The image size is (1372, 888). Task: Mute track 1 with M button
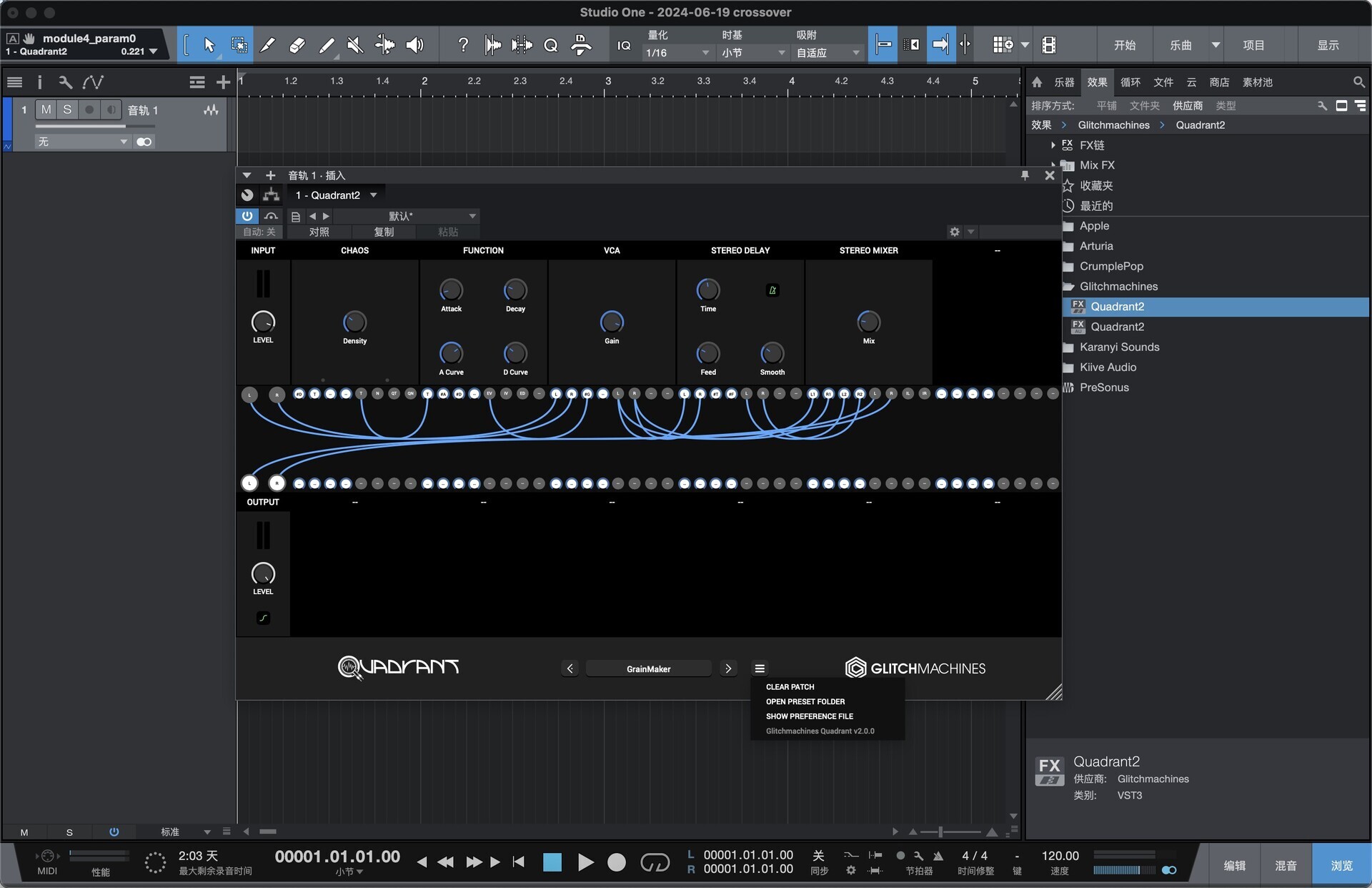coord(46,109)
